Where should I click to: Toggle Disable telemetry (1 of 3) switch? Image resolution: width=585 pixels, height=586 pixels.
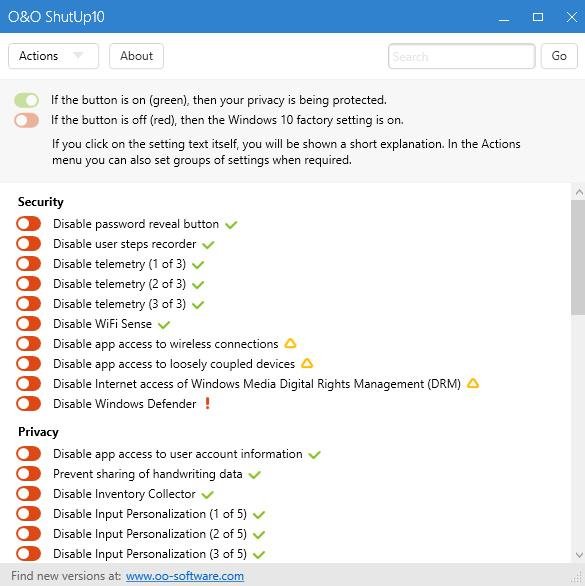point(28,263)
